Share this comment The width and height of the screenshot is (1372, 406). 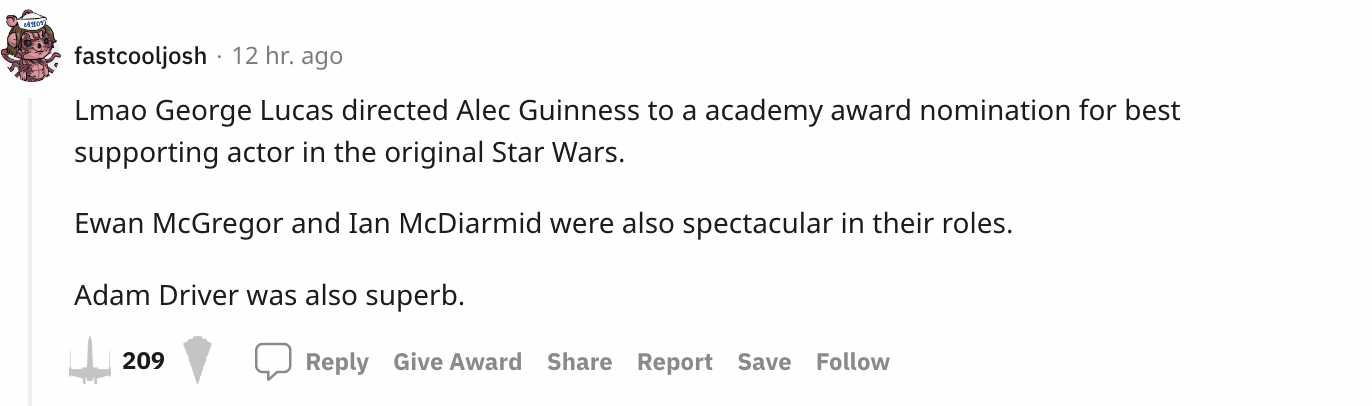579,362
